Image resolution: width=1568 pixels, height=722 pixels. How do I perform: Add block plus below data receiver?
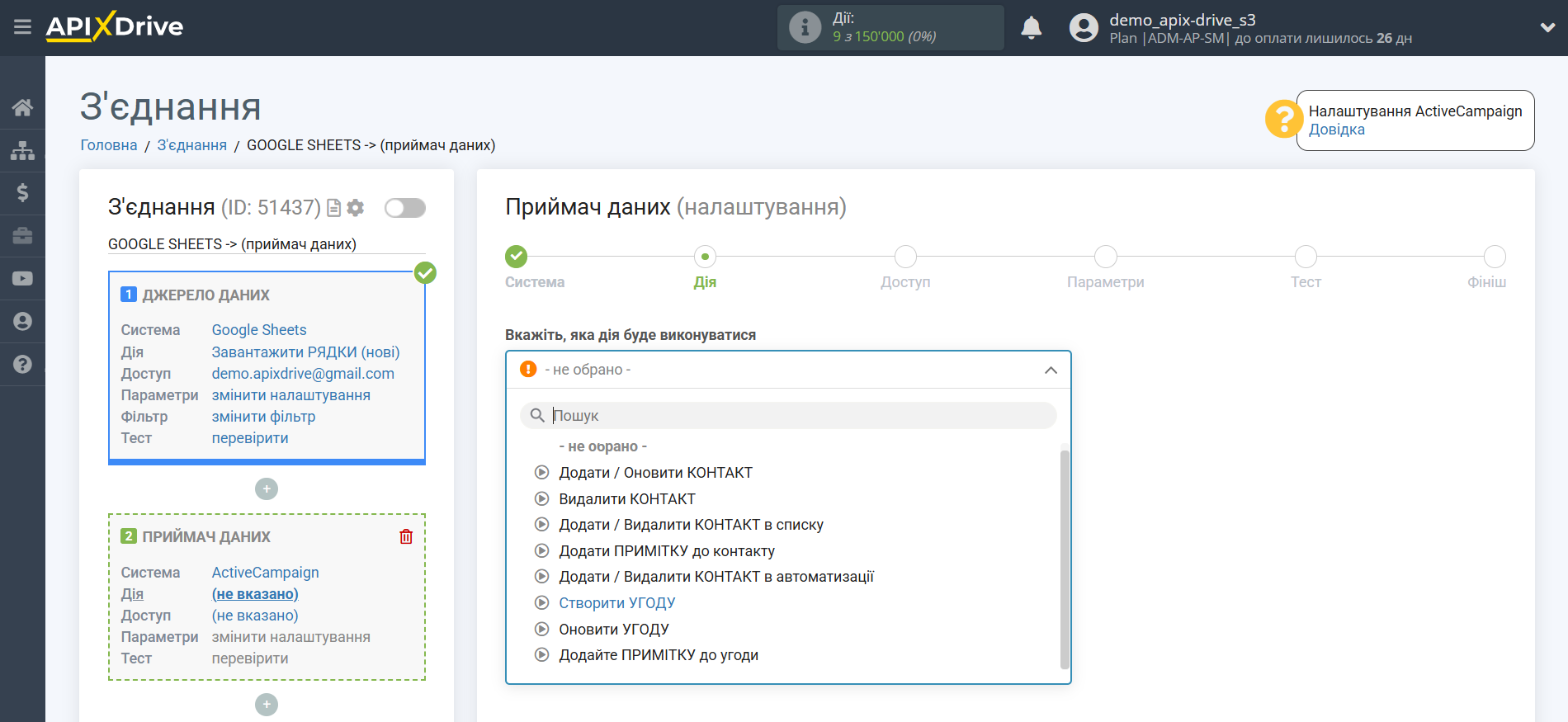267,705
